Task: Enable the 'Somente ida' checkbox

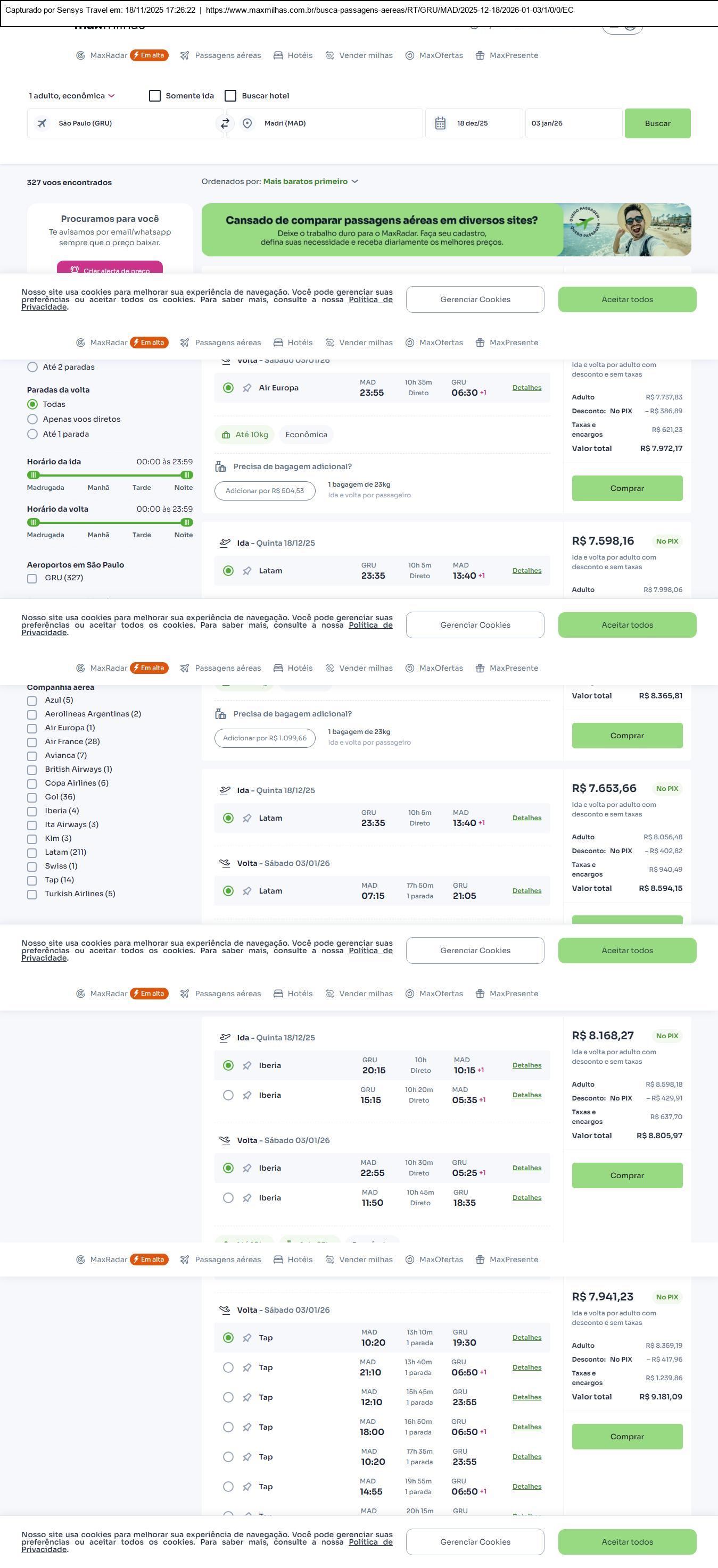Action: [x=155, y=96]
